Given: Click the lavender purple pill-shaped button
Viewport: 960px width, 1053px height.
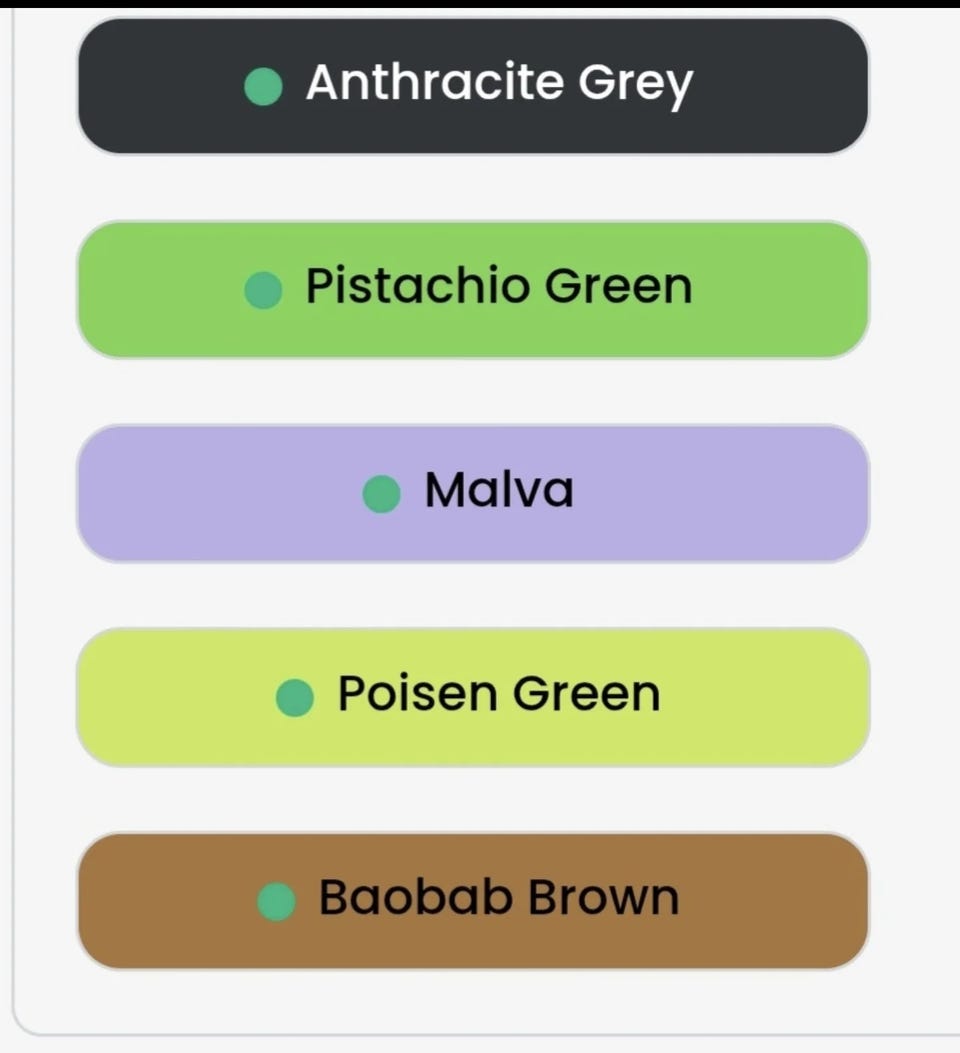Looking at the screenshot, I should (x=473, y=494).
